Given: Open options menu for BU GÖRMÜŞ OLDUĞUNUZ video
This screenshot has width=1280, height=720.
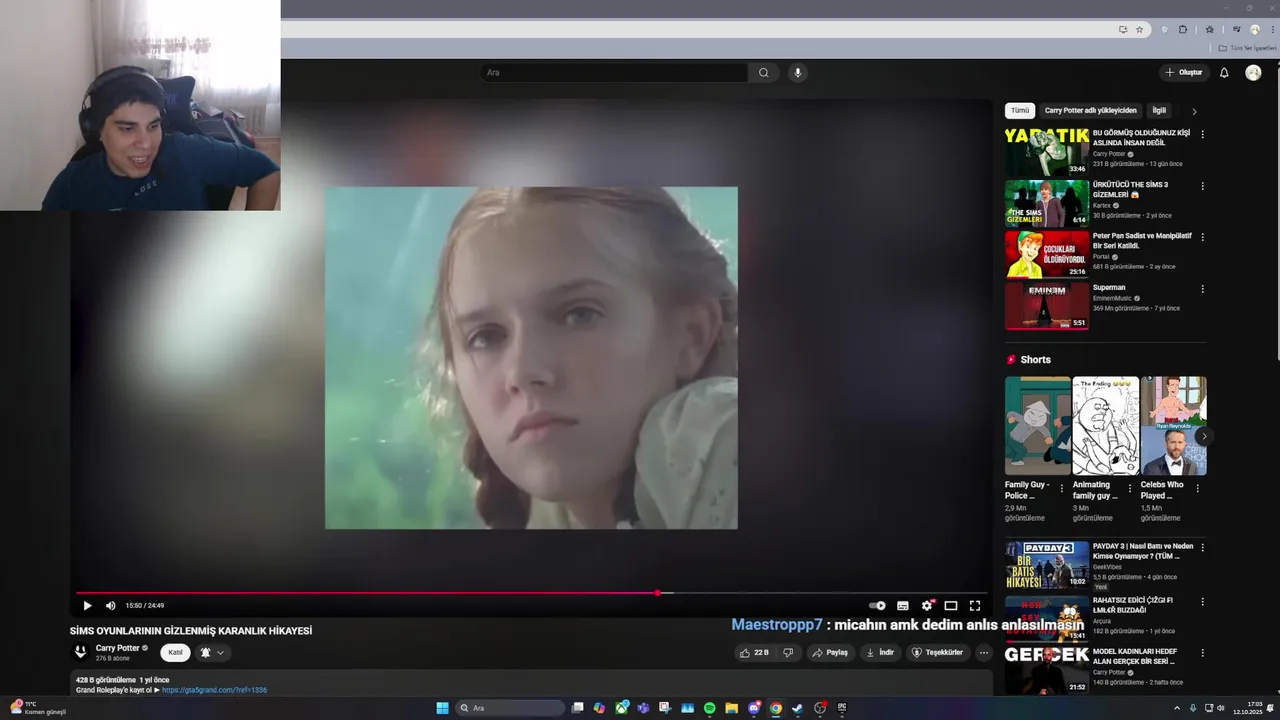Looking at the screenshot, I should click(1203, 134).
